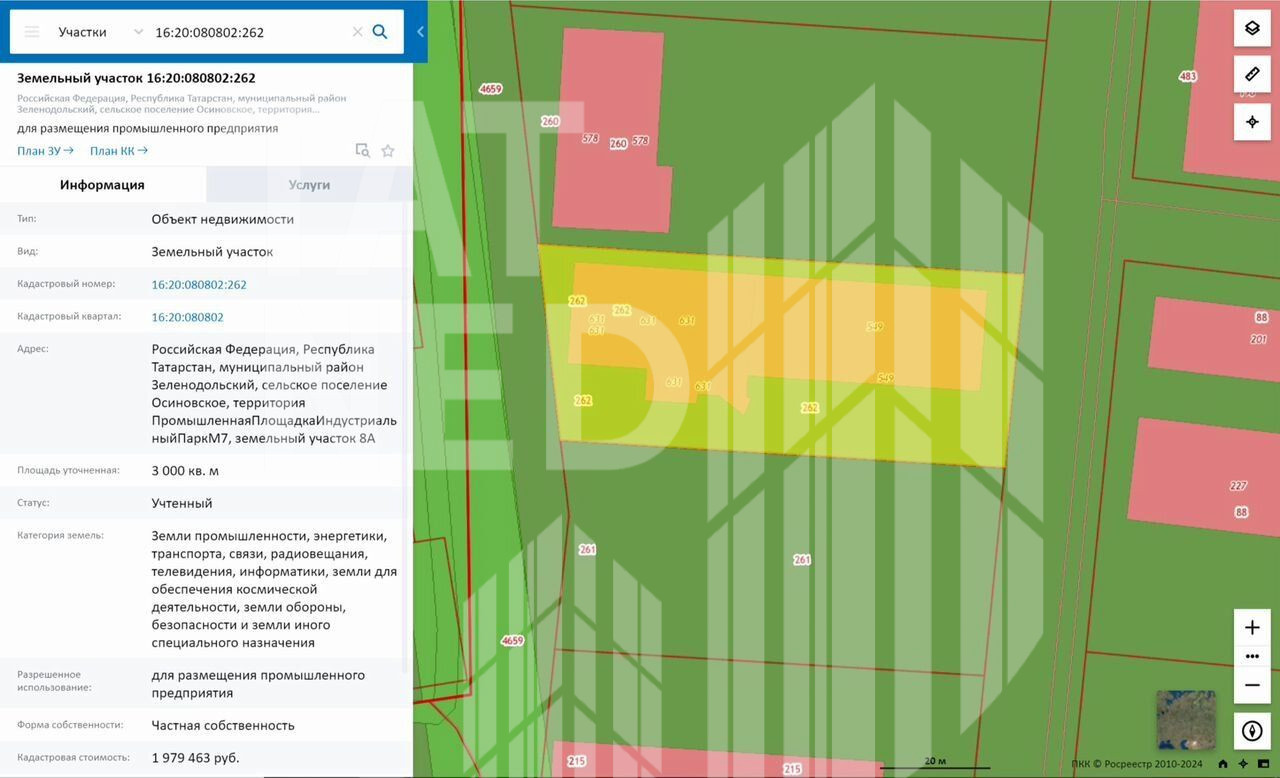Click the zoom-to-object icon beside star
Image resolution: width=1280 pixels, height=778 pixels.
362,151
